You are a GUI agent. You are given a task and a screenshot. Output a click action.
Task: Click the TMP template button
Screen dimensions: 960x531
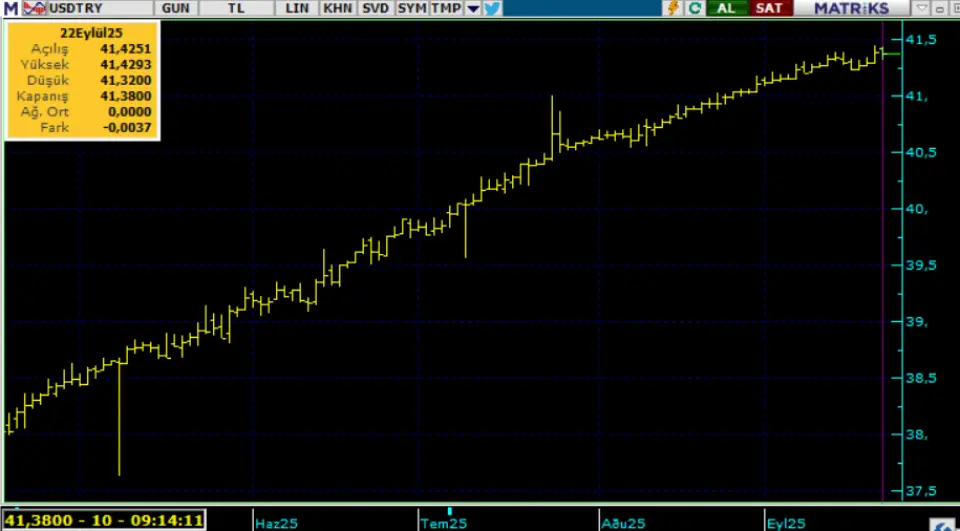pyautogui.click(x=446, y=9)
